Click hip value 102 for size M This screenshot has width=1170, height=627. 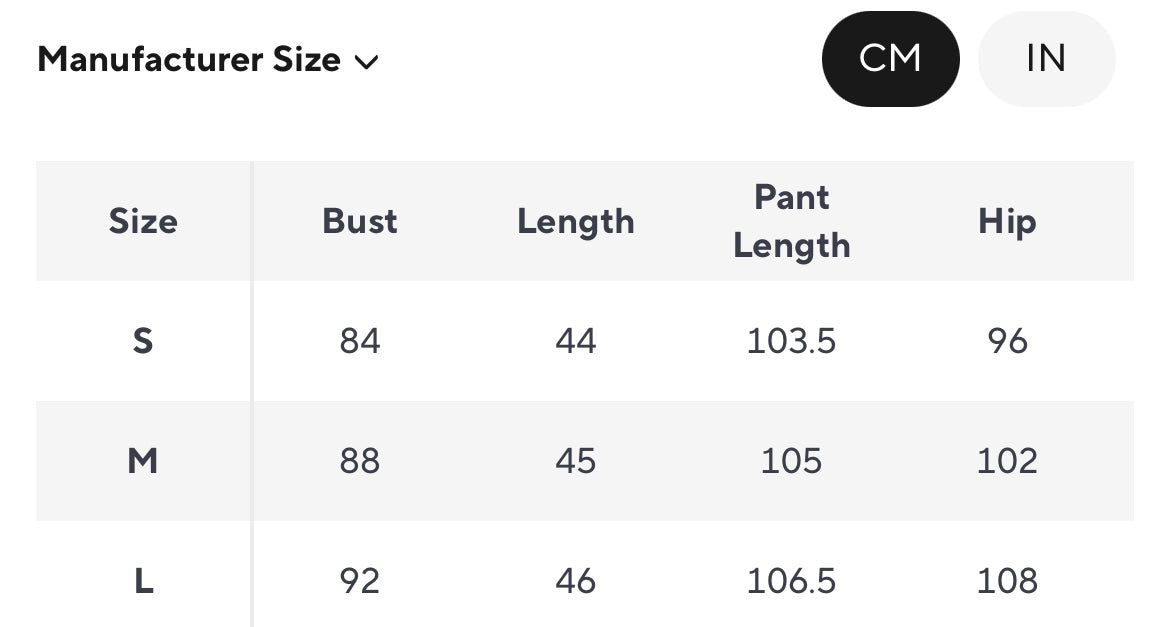[x=1007, y=461]
